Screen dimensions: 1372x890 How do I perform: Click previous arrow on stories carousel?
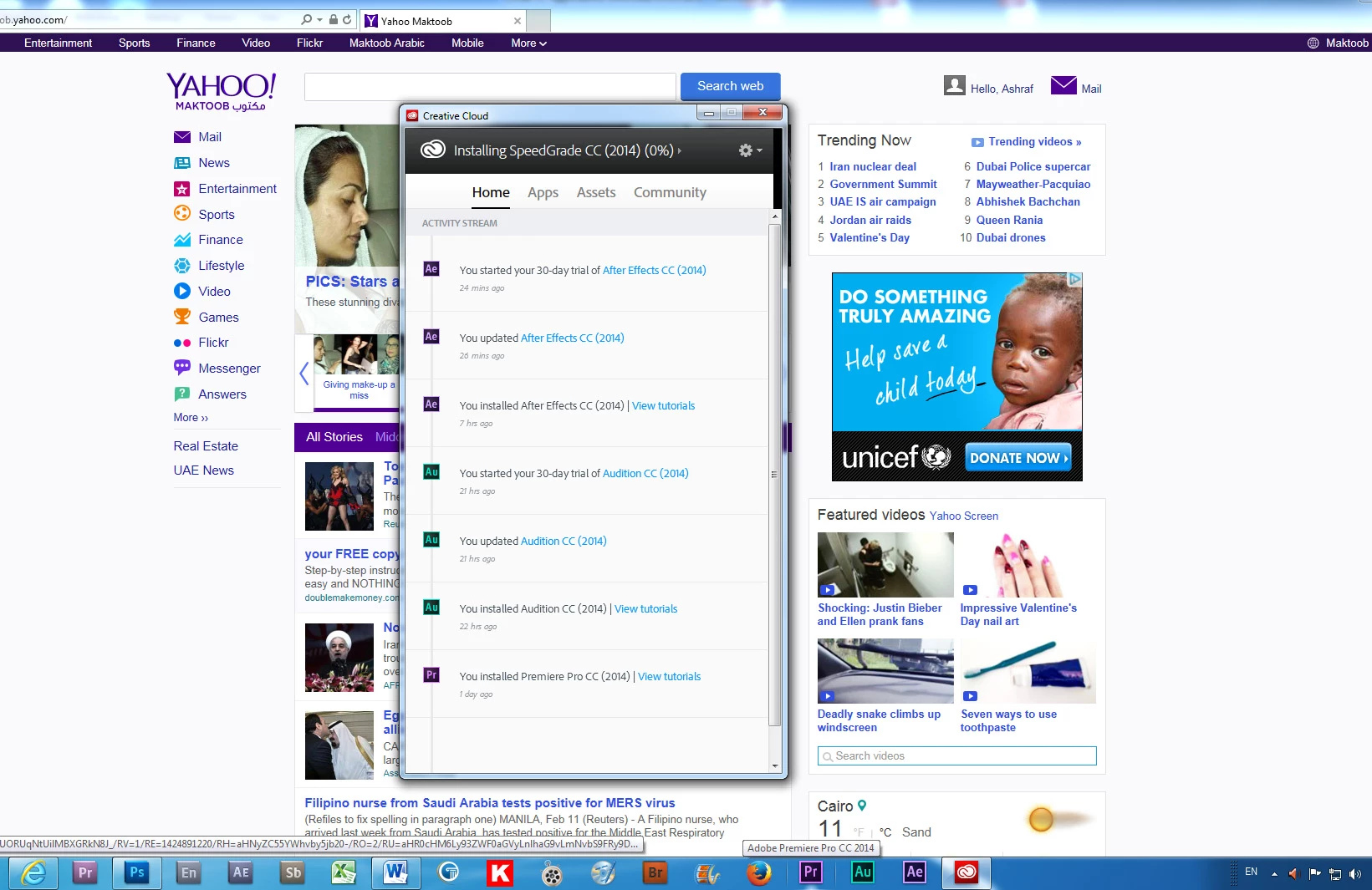tap(304, 374)
